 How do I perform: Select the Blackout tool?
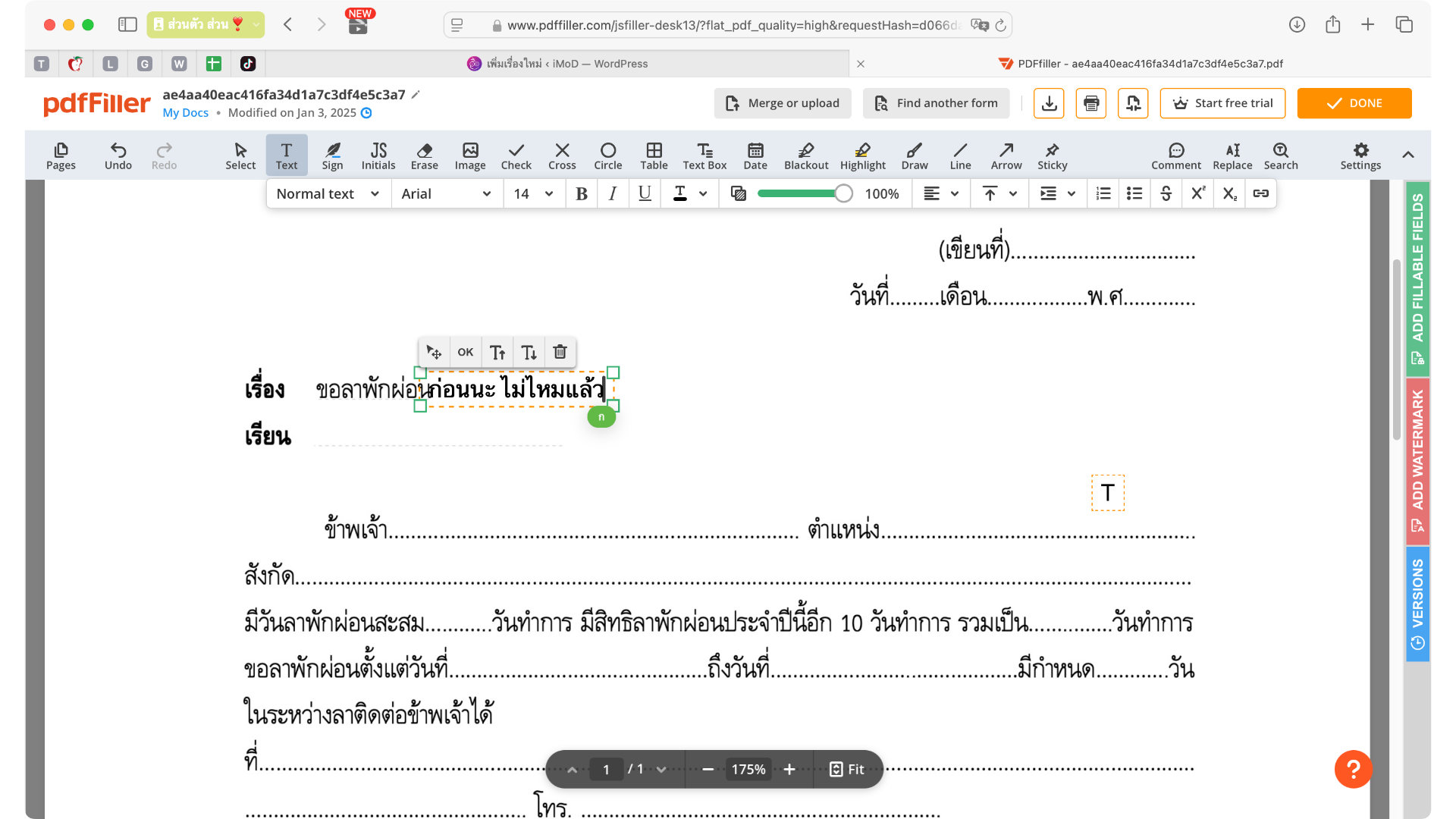(x=805, y=155)
